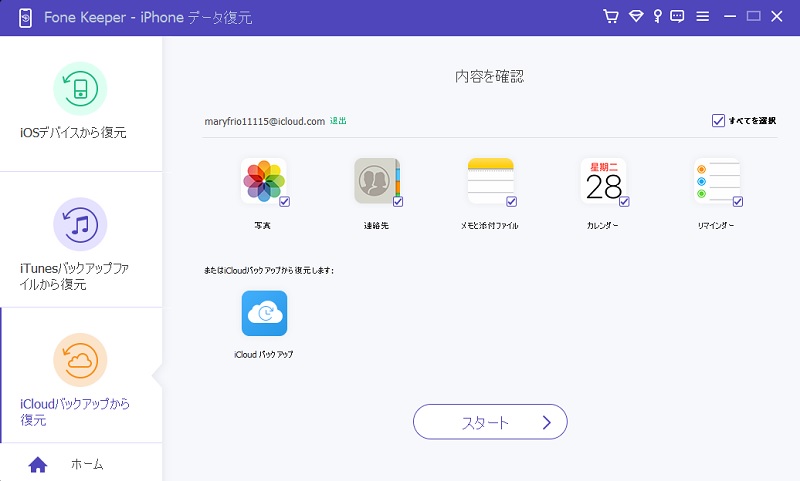The image size is (800, 481).
Task: Click the リマインダー label
Action: [x=716, y=225]
